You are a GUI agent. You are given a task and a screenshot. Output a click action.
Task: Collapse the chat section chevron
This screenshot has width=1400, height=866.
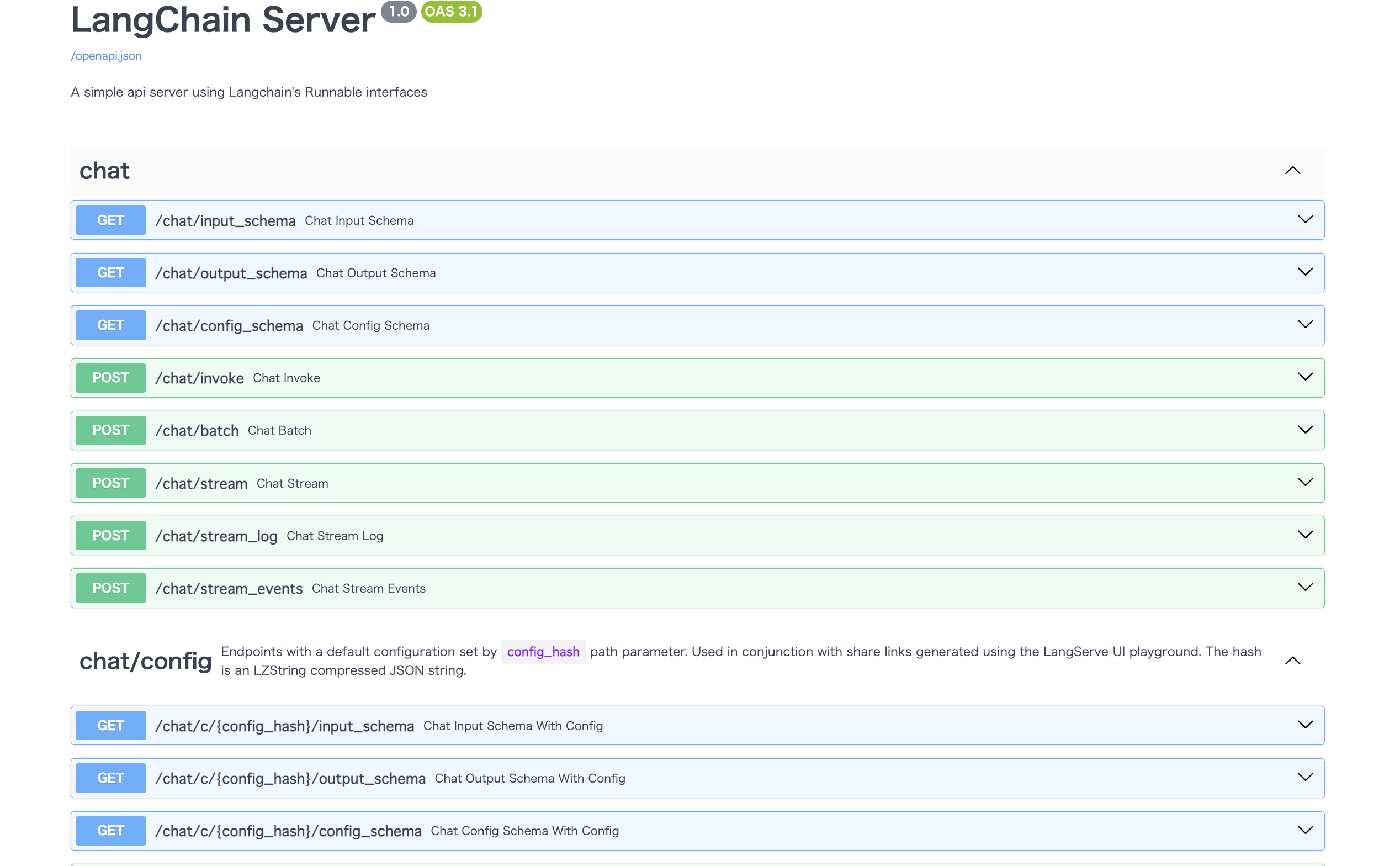click(x=1292, y=171)
